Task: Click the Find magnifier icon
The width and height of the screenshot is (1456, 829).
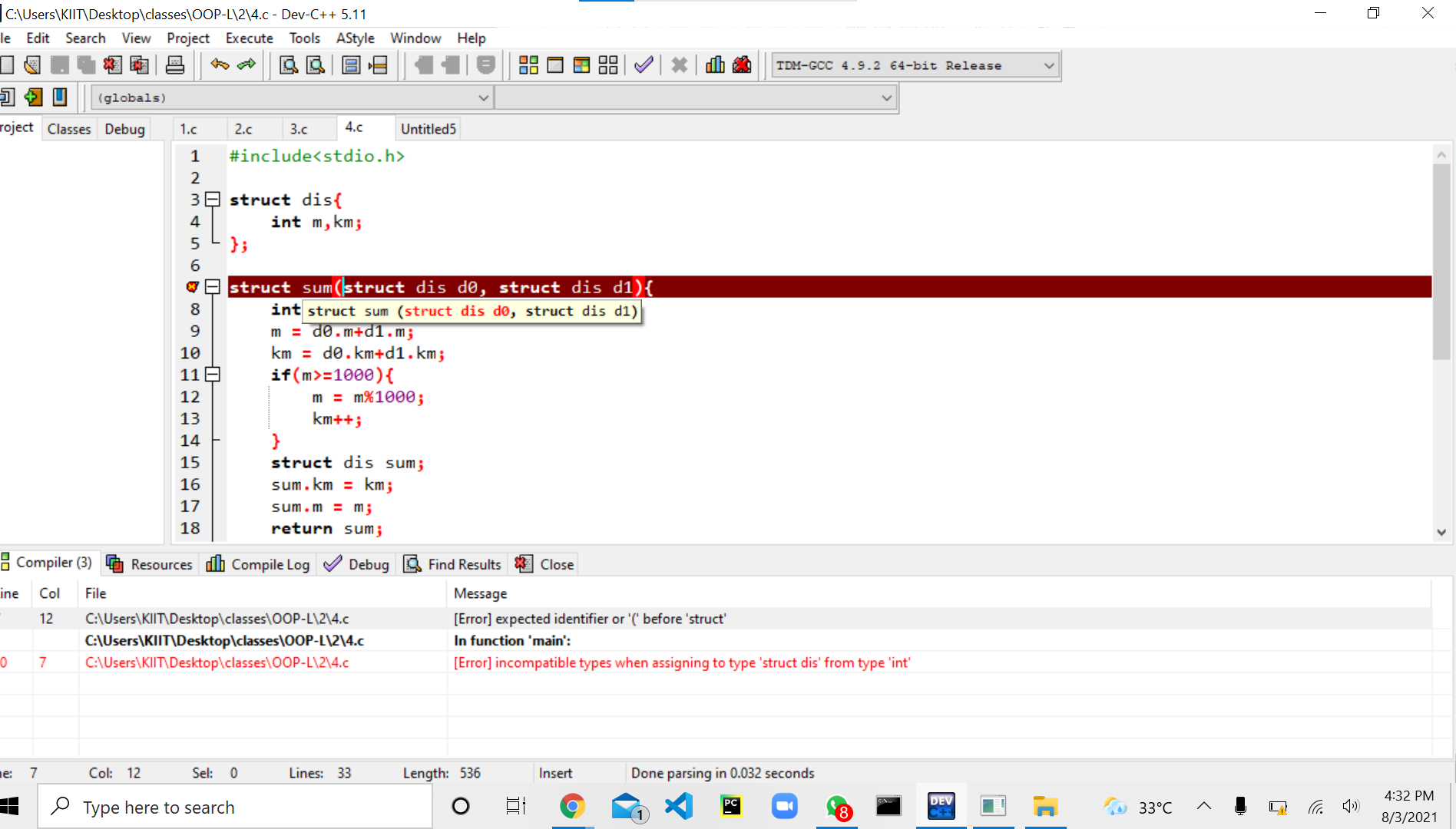Action: (289, 65)
